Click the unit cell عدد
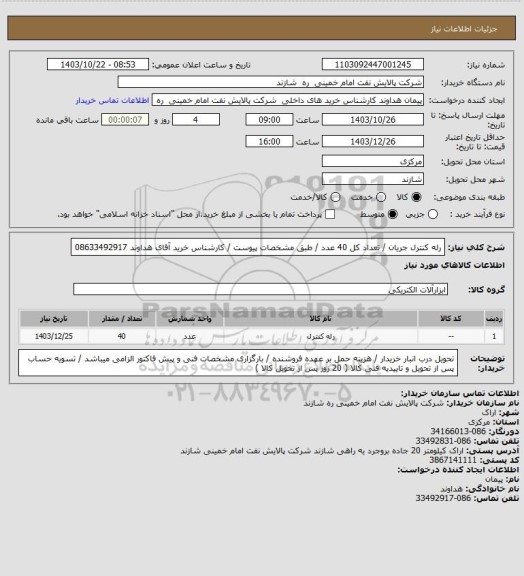Screen dimensions: 524x576 pyautogui.click(x=190, y=336)
